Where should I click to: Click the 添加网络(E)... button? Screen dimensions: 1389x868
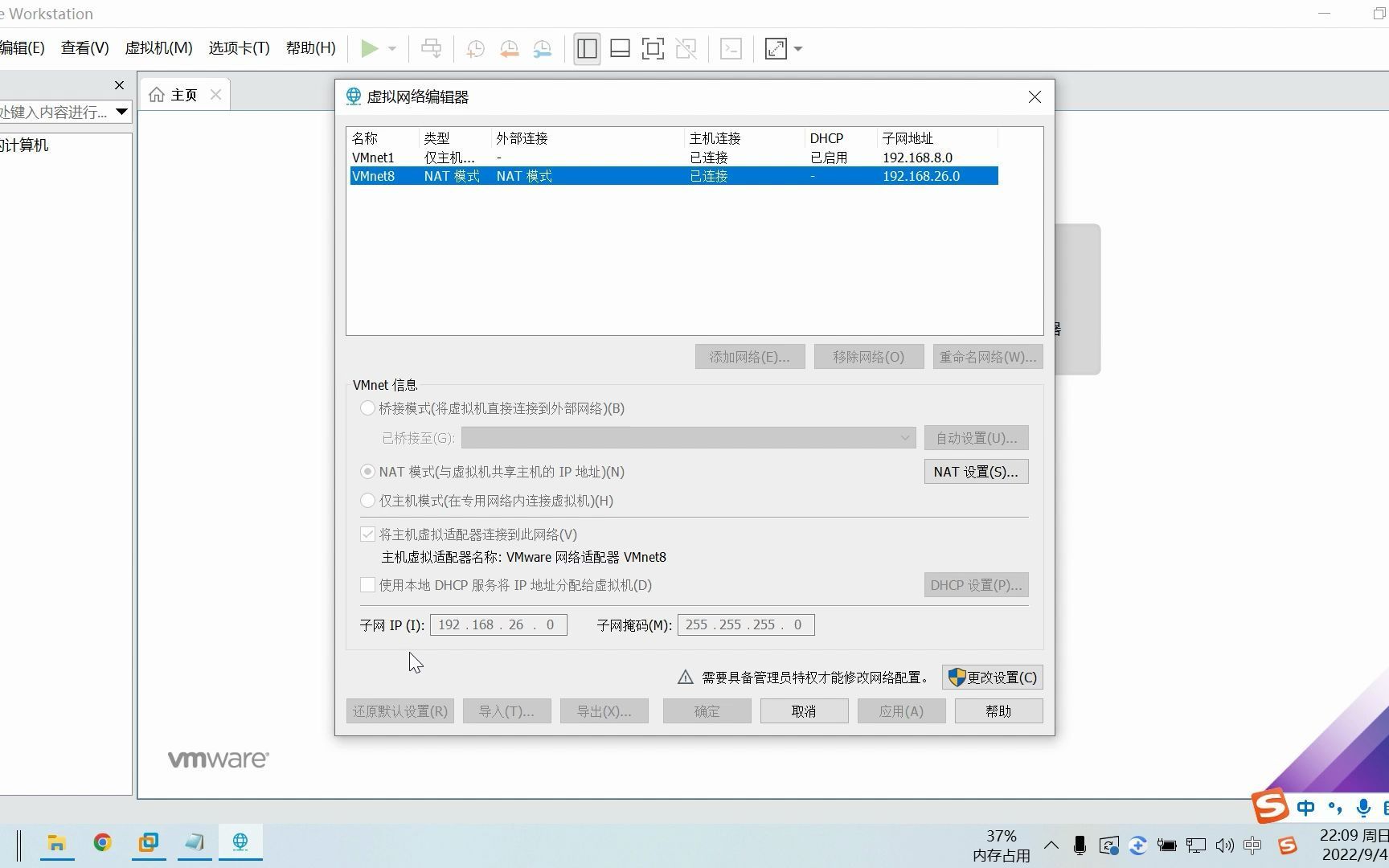click(x=749, y=357)
